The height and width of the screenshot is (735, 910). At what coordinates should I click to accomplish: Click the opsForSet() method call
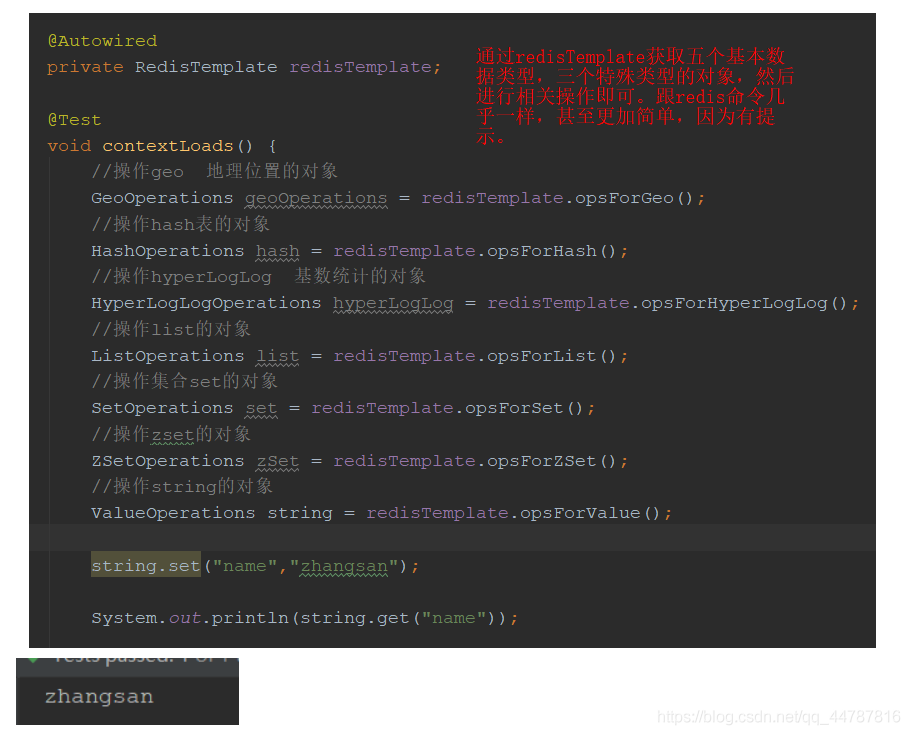[x=523, y=408]
